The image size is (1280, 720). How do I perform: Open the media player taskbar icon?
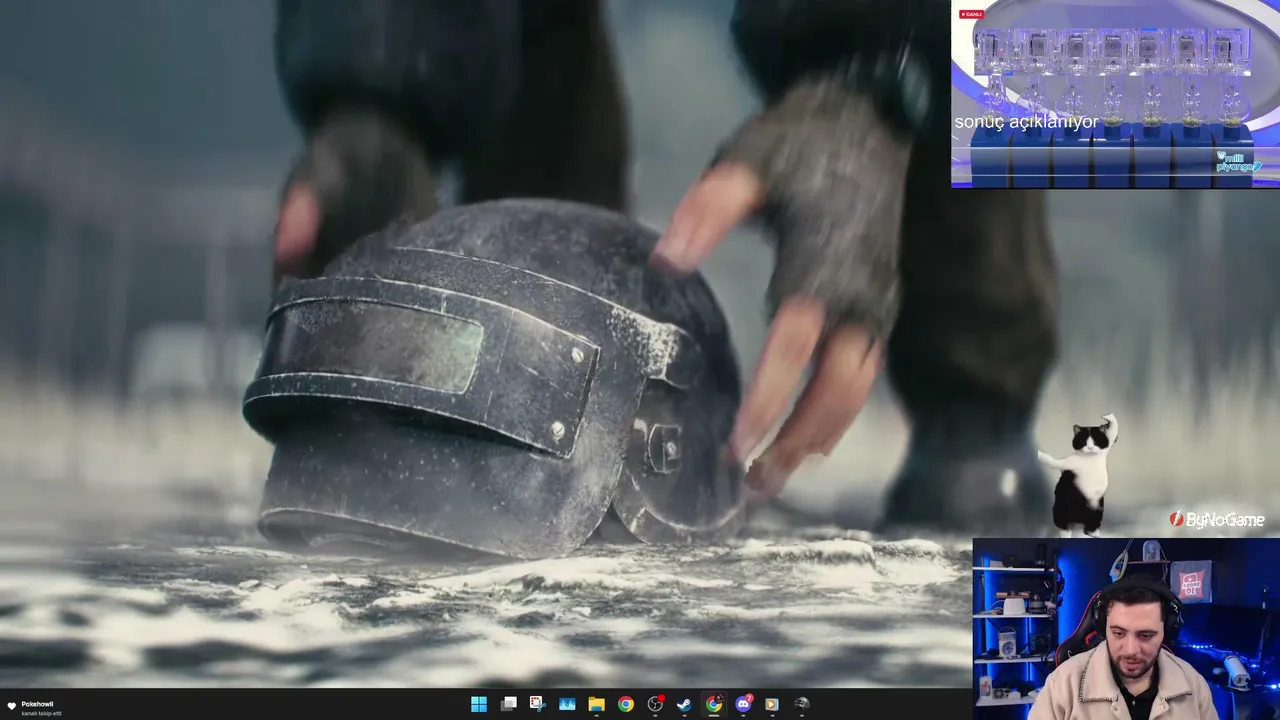(772, 704)
